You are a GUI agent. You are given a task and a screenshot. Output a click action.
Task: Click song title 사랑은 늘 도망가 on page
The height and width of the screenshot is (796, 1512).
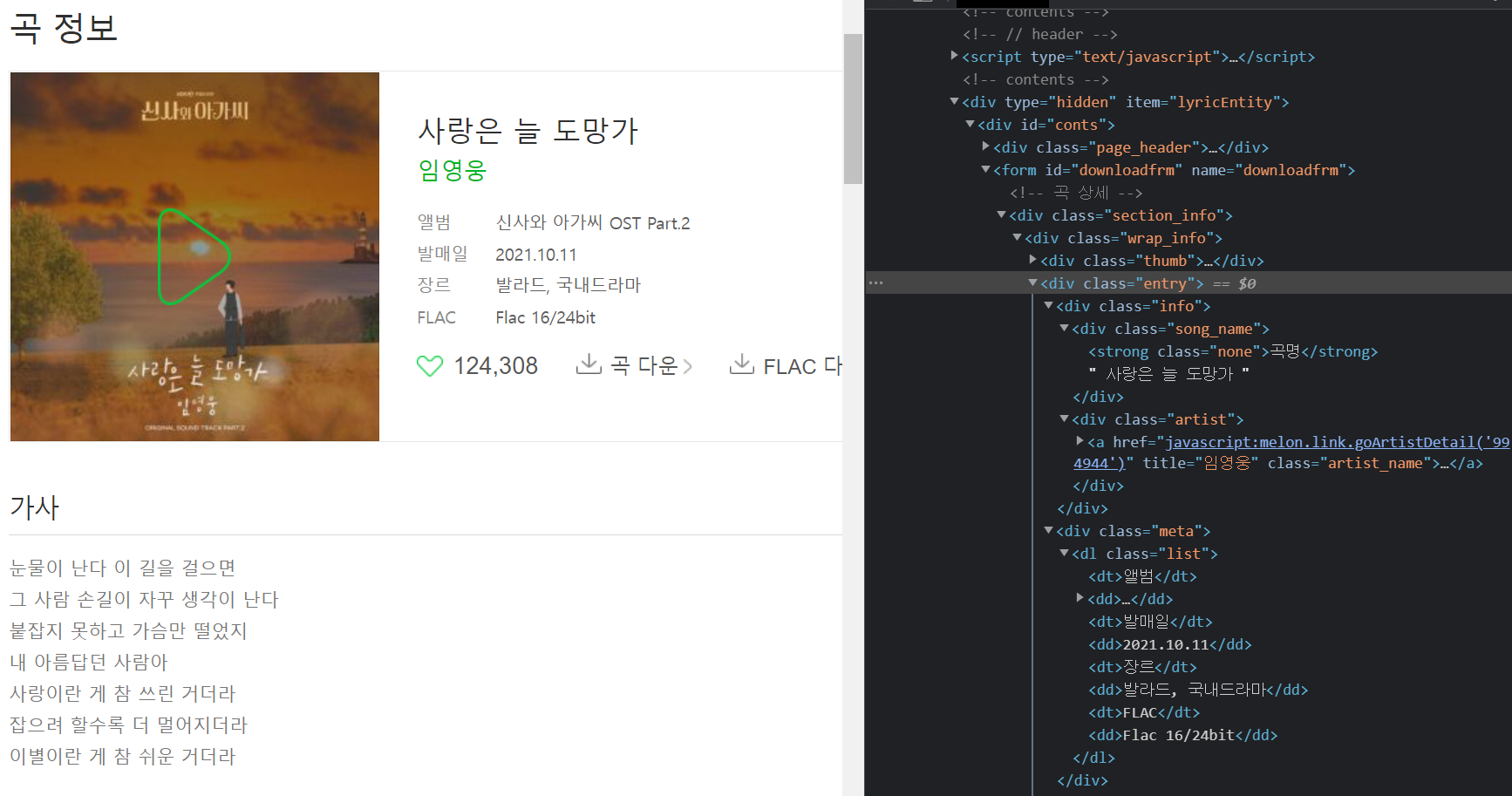coord(528,131)
